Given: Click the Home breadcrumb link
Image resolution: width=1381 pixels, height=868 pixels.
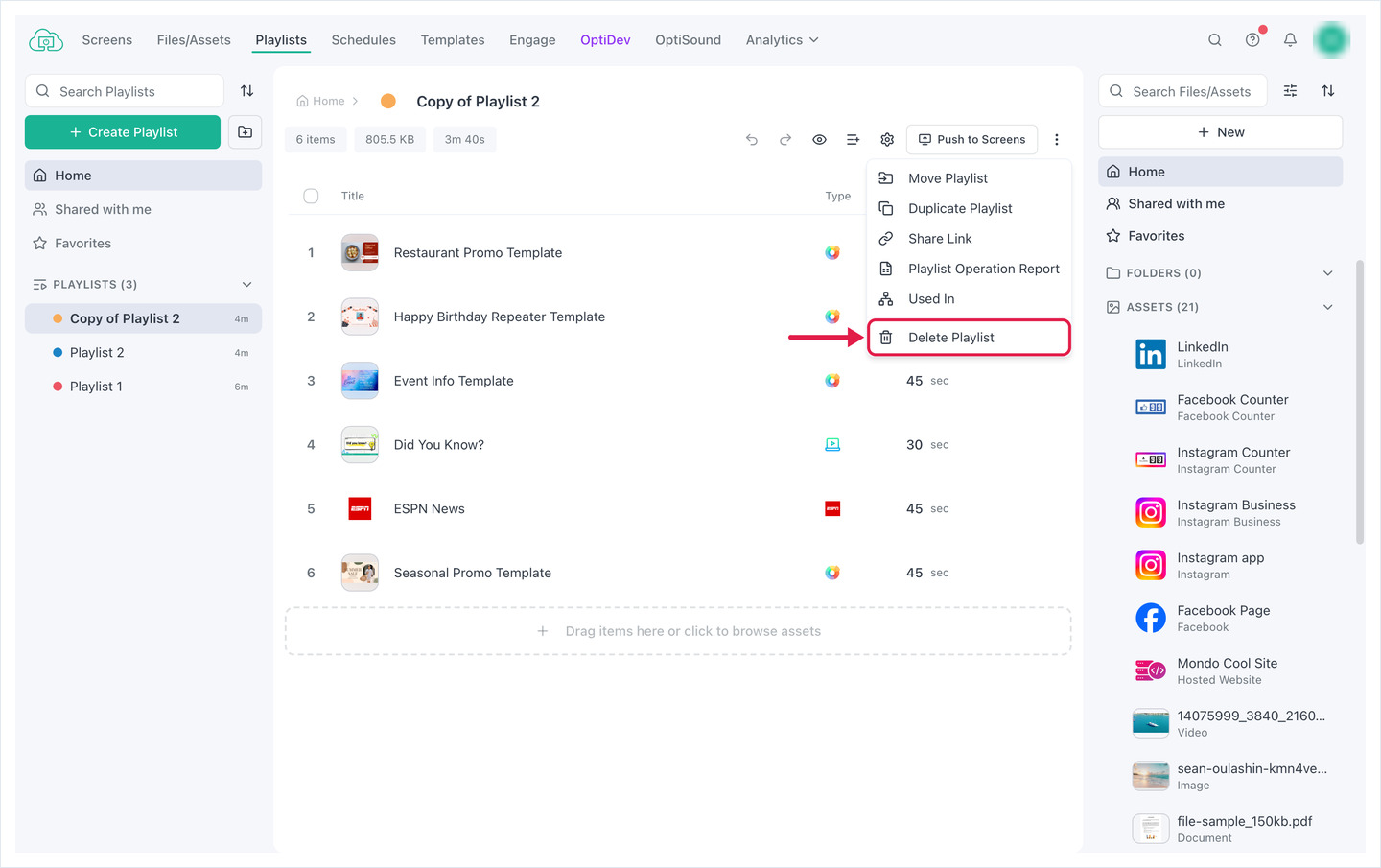Looking at the screenshot, I should point(320,102).
